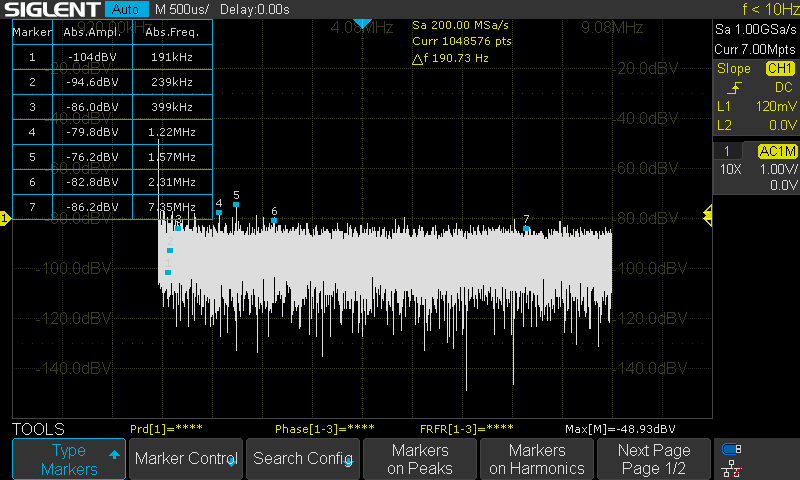Screen dimensions: 800x480
Task: Click the TOOLS menu title
Action: coord(38,429)
